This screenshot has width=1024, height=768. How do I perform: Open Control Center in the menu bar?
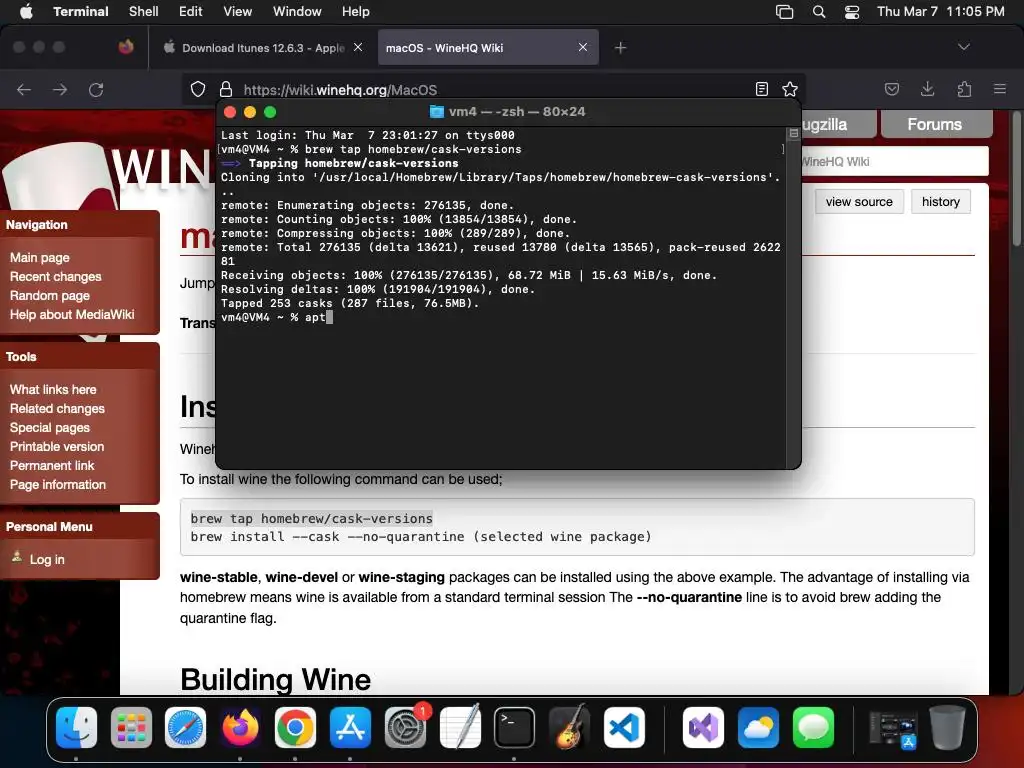tap(852, 12)
